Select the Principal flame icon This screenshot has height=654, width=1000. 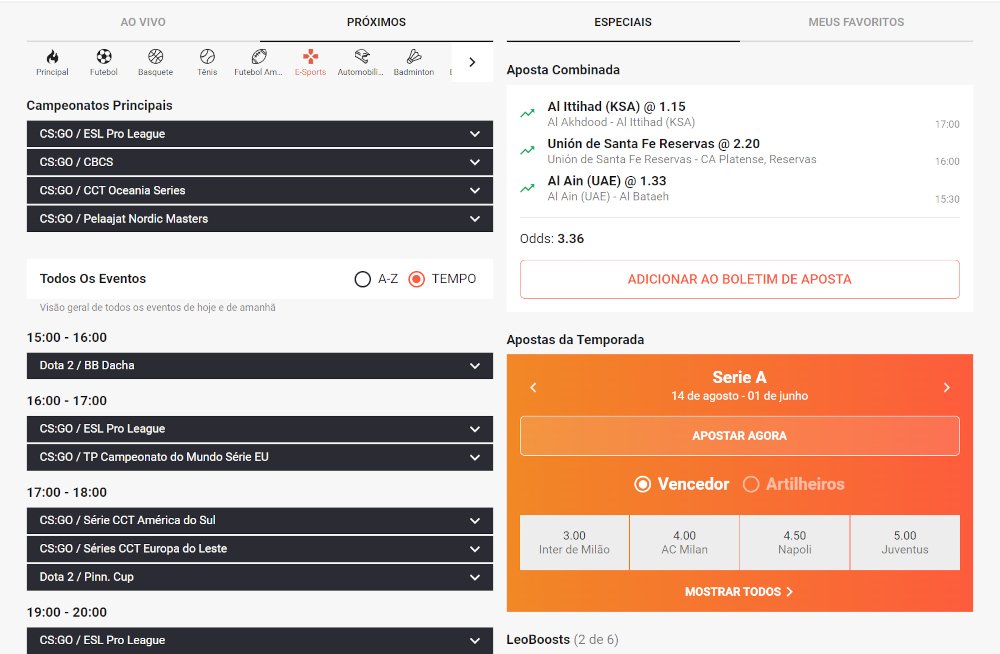[52, 57]
